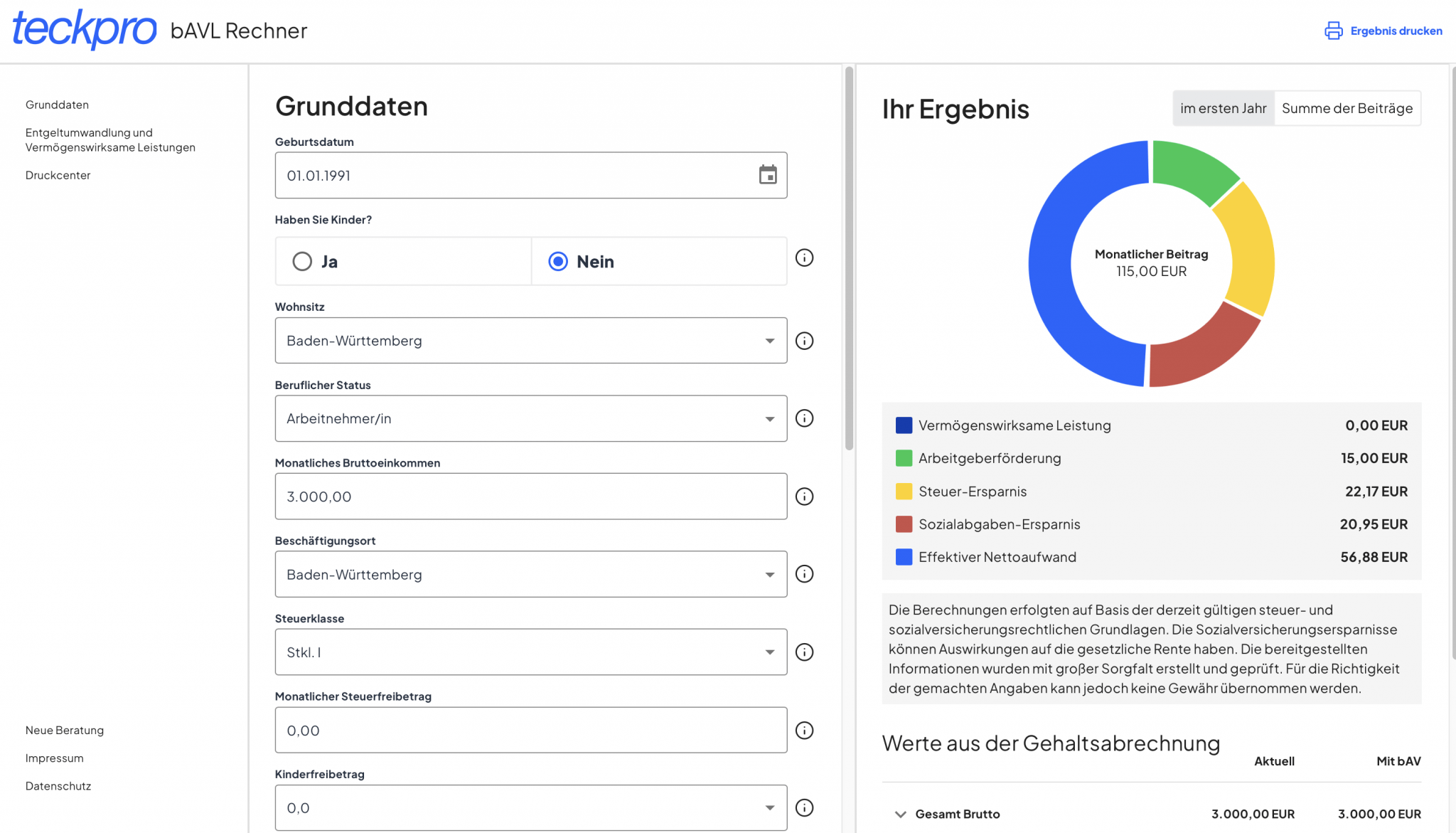
Task: Click the Monatlicher Steuerfreibetrag field
Action: point(530,731)
